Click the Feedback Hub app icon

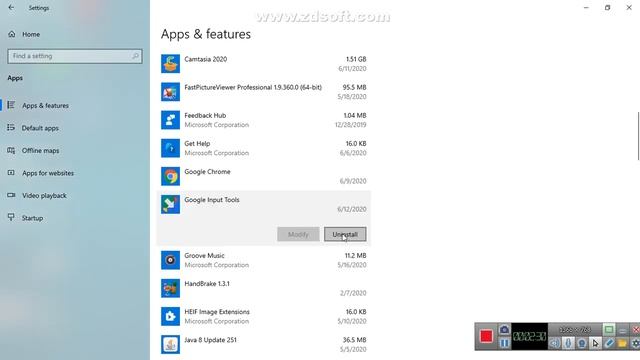pos(170,120)
